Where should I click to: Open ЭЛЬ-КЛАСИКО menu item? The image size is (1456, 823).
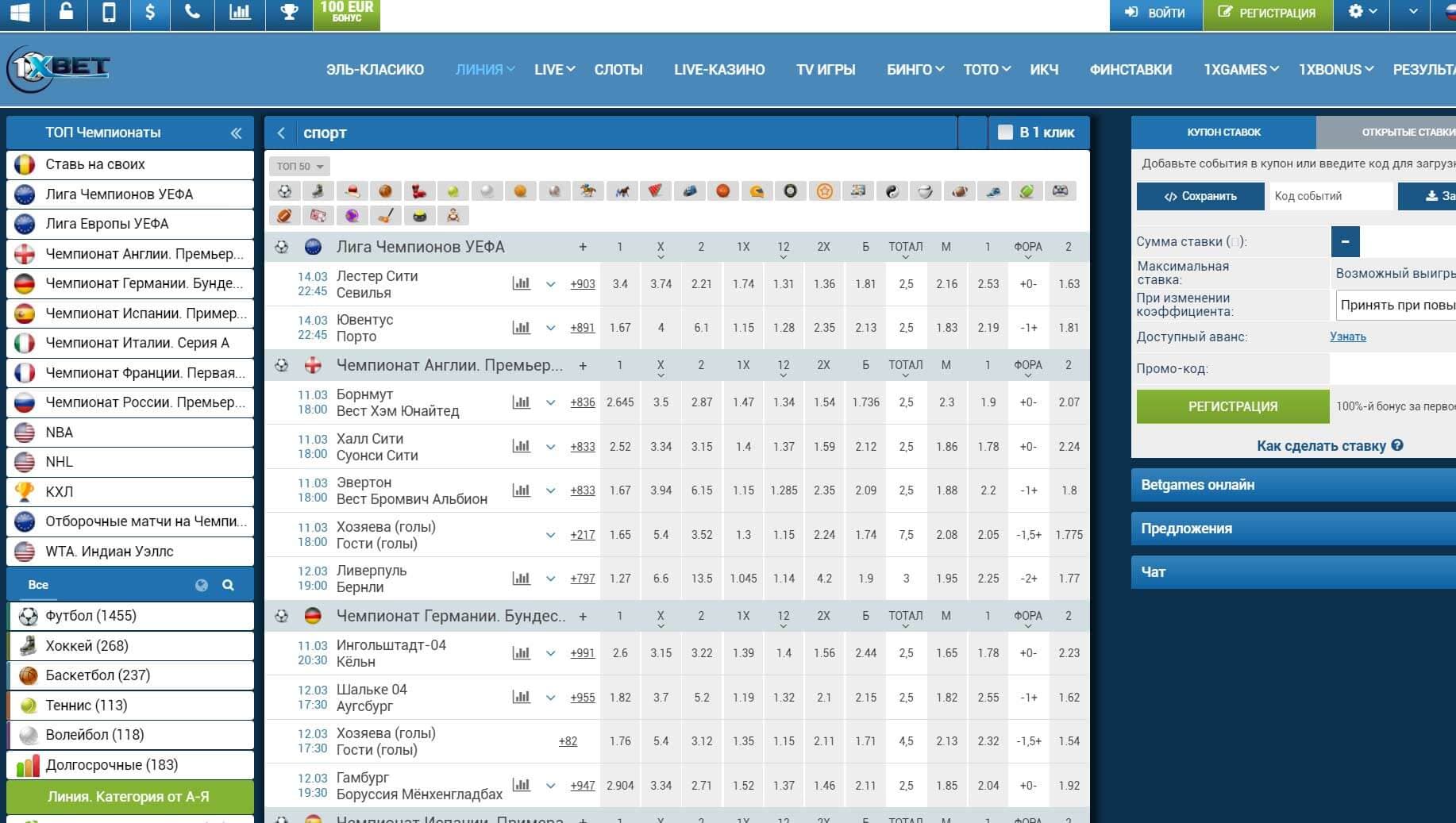tap(375, 70)
